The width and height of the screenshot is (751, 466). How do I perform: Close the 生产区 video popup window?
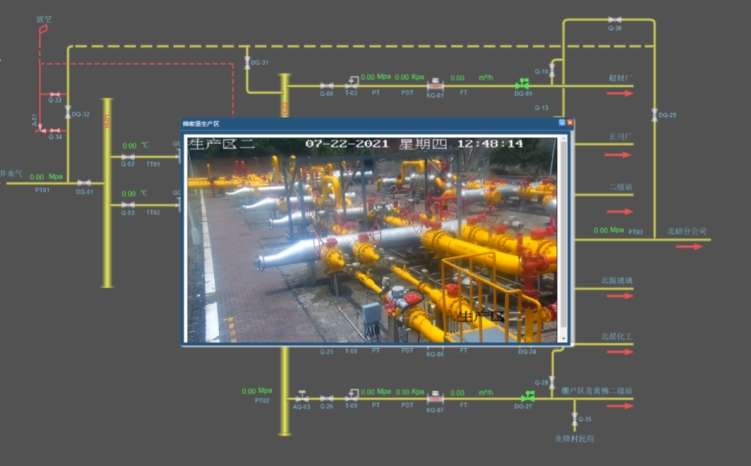pyautogui.click(x=569, y=123)
